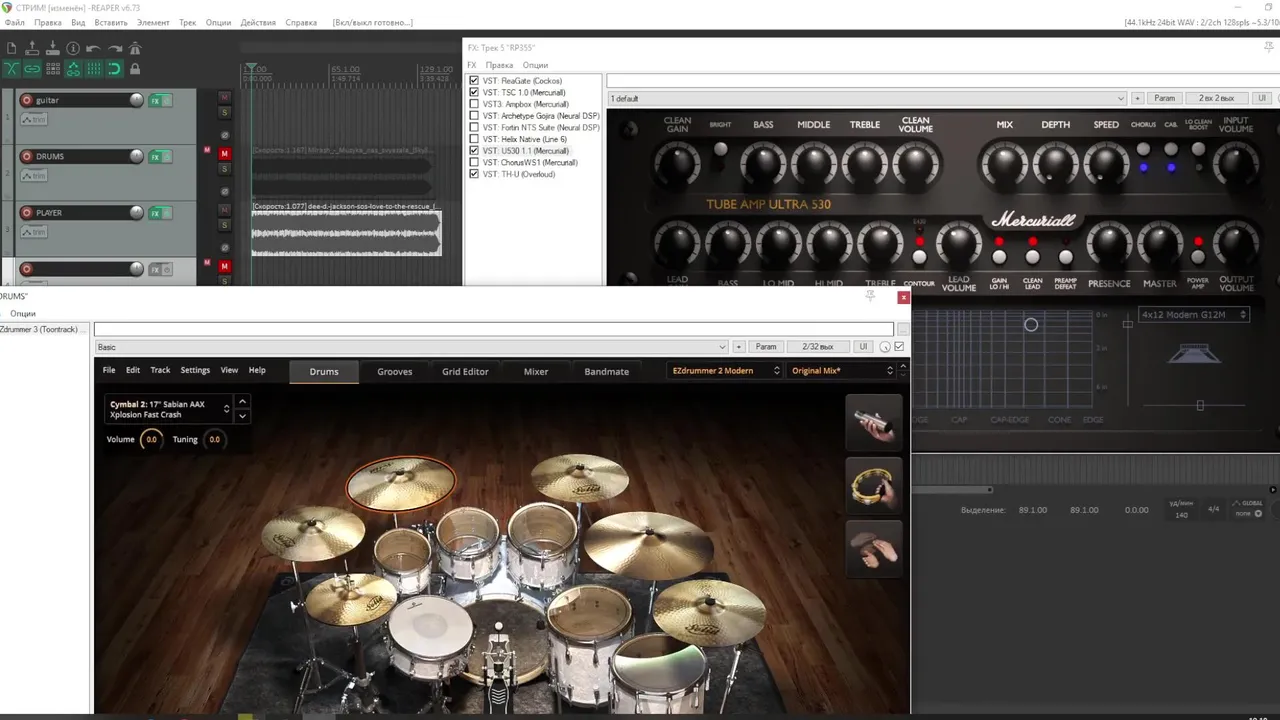Switch to Bandmate tab

coord(607,371)
